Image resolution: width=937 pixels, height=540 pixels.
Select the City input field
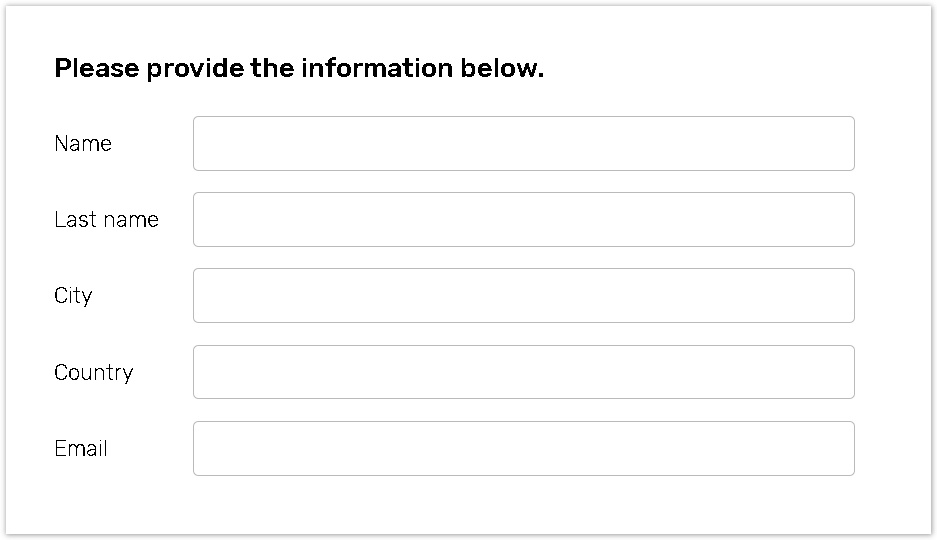pos(523,296)
